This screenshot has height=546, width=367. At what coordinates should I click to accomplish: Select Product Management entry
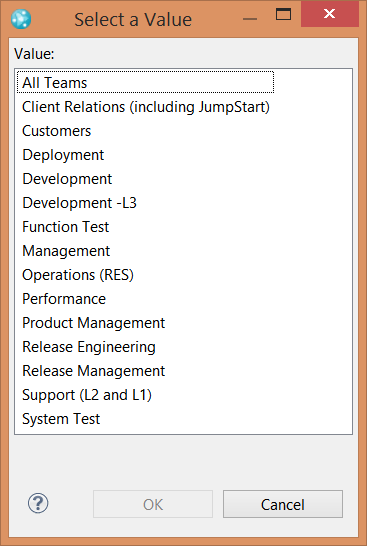93,323
